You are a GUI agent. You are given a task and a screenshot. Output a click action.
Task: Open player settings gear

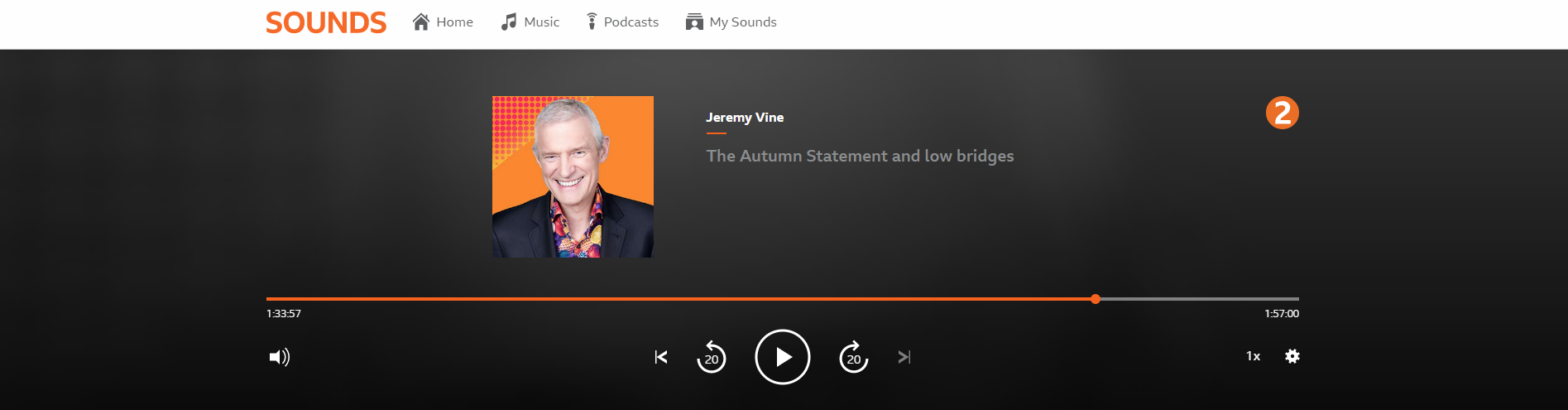coord(1292,356)
